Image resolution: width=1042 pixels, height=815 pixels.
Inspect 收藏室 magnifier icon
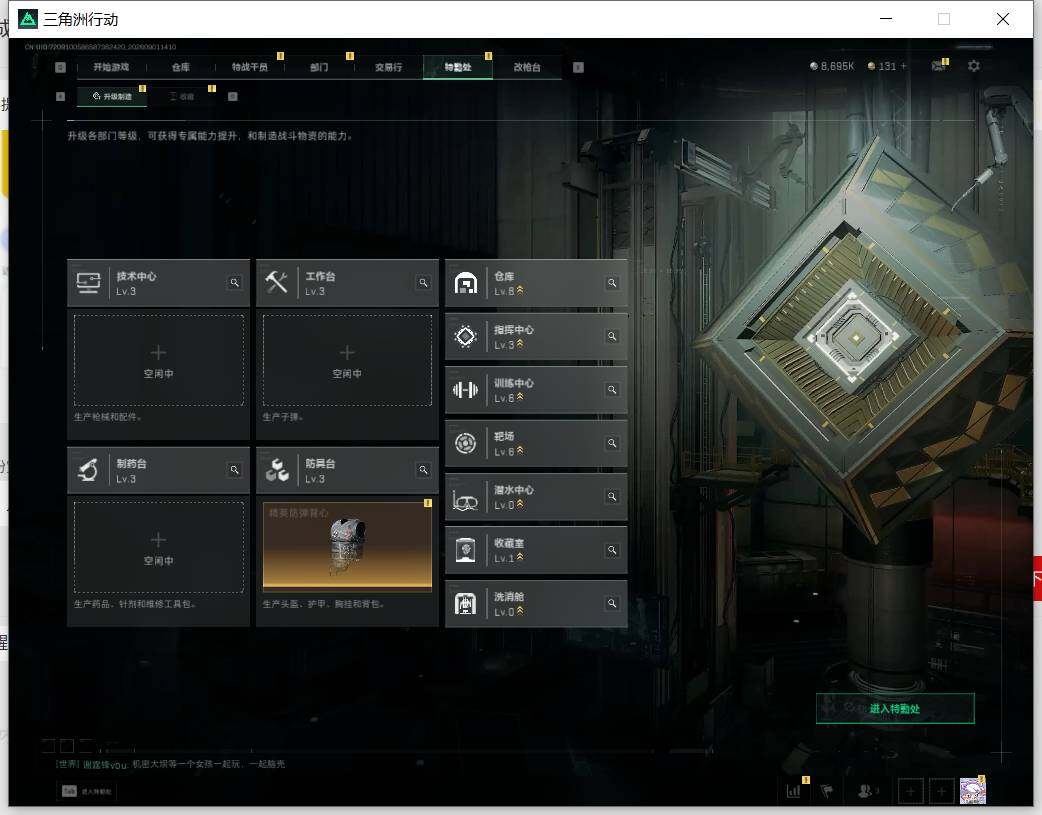[612, 550]
